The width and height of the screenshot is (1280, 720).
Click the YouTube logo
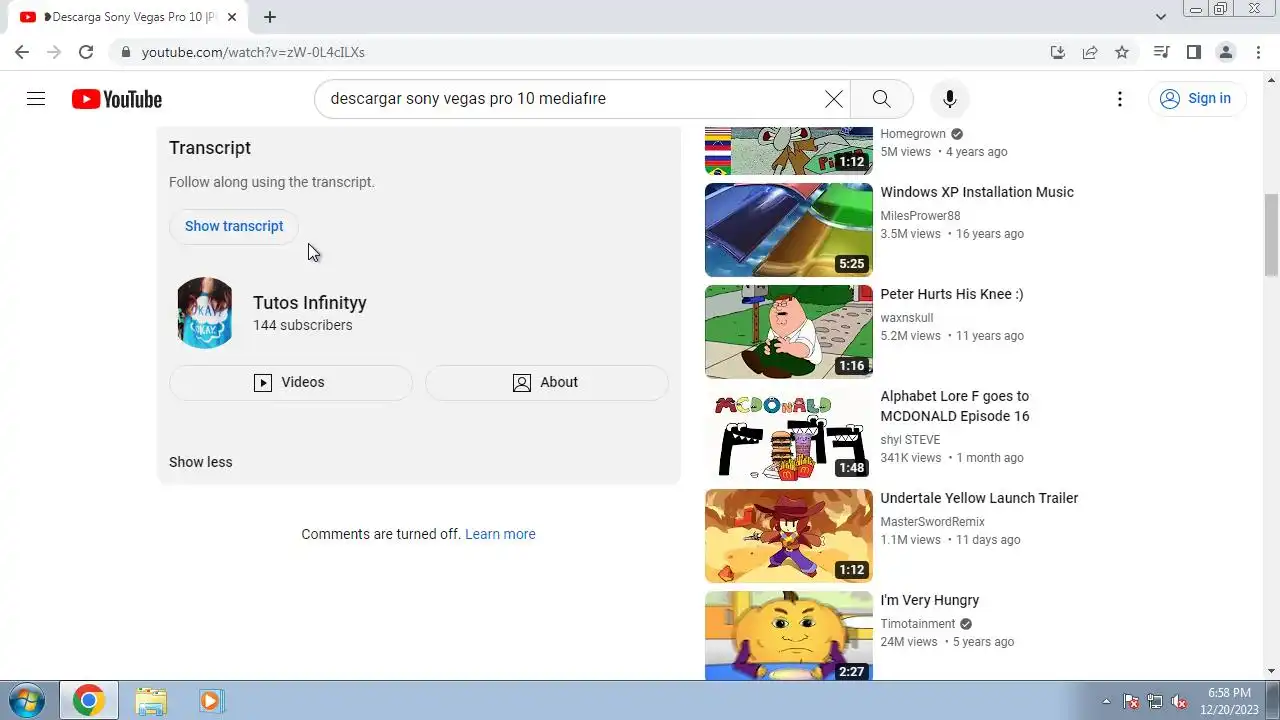117,99
